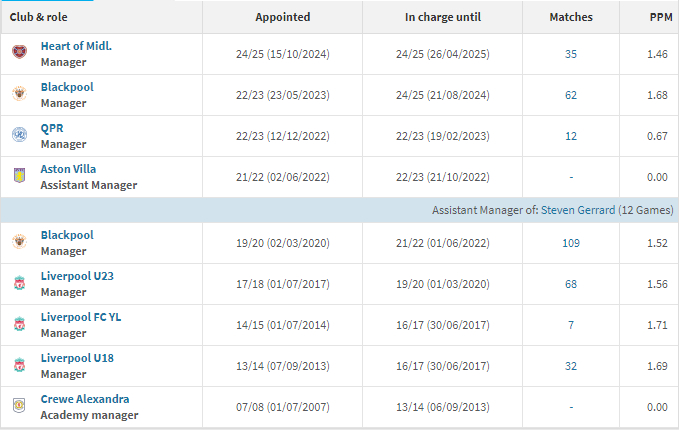Click Blackpool crest in the 22/23 row
The width and height of the screenshot is (679, 430).
pos(19,94)
